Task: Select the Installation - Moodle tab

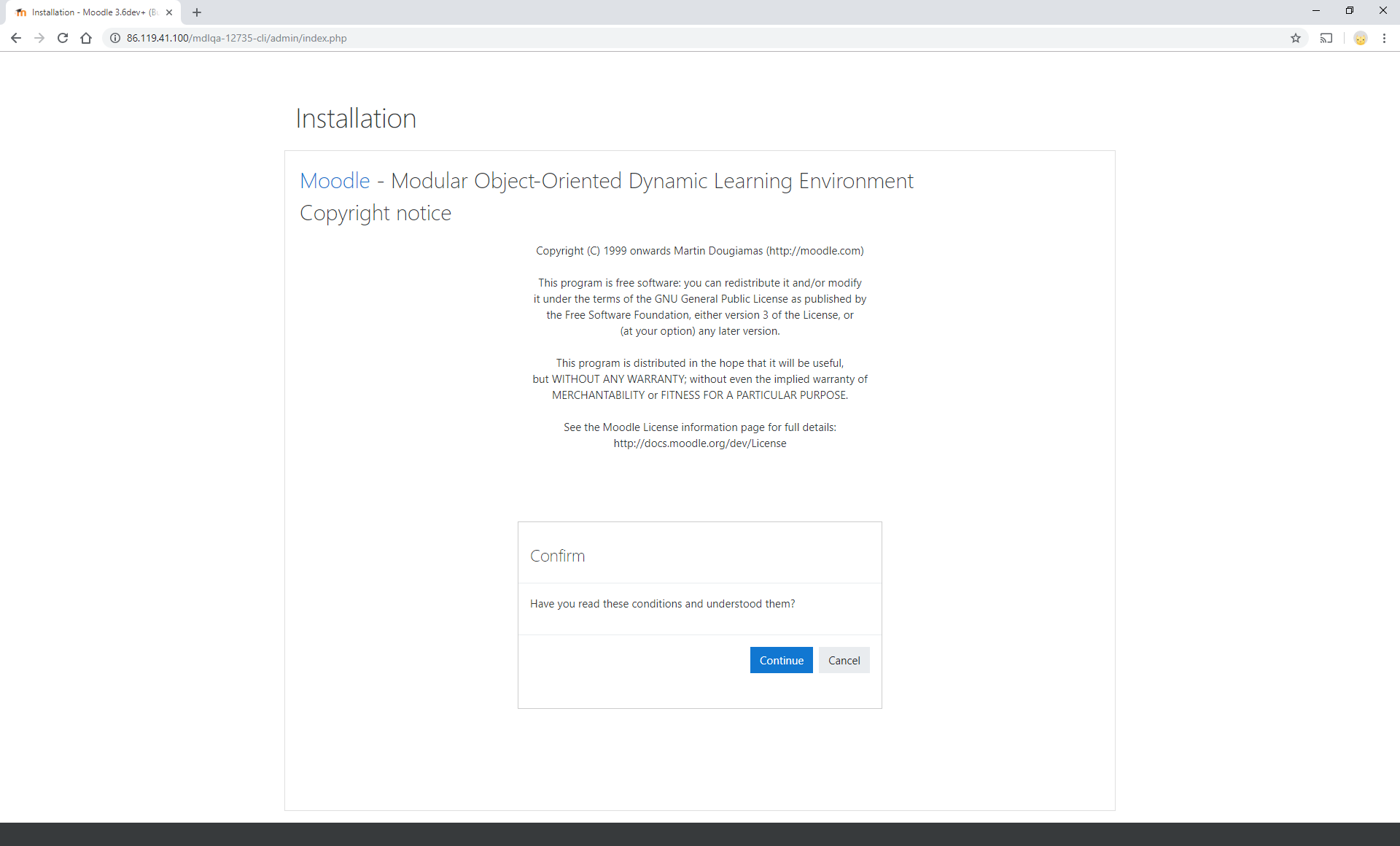Action: [93, 12]
